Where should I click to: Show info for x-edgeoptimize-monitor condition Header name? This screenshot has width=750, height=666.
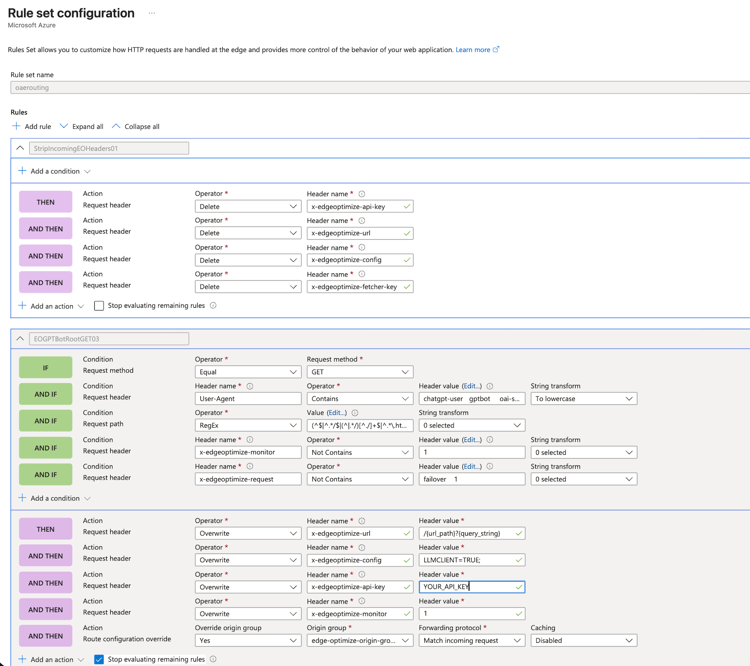(250, 440)
